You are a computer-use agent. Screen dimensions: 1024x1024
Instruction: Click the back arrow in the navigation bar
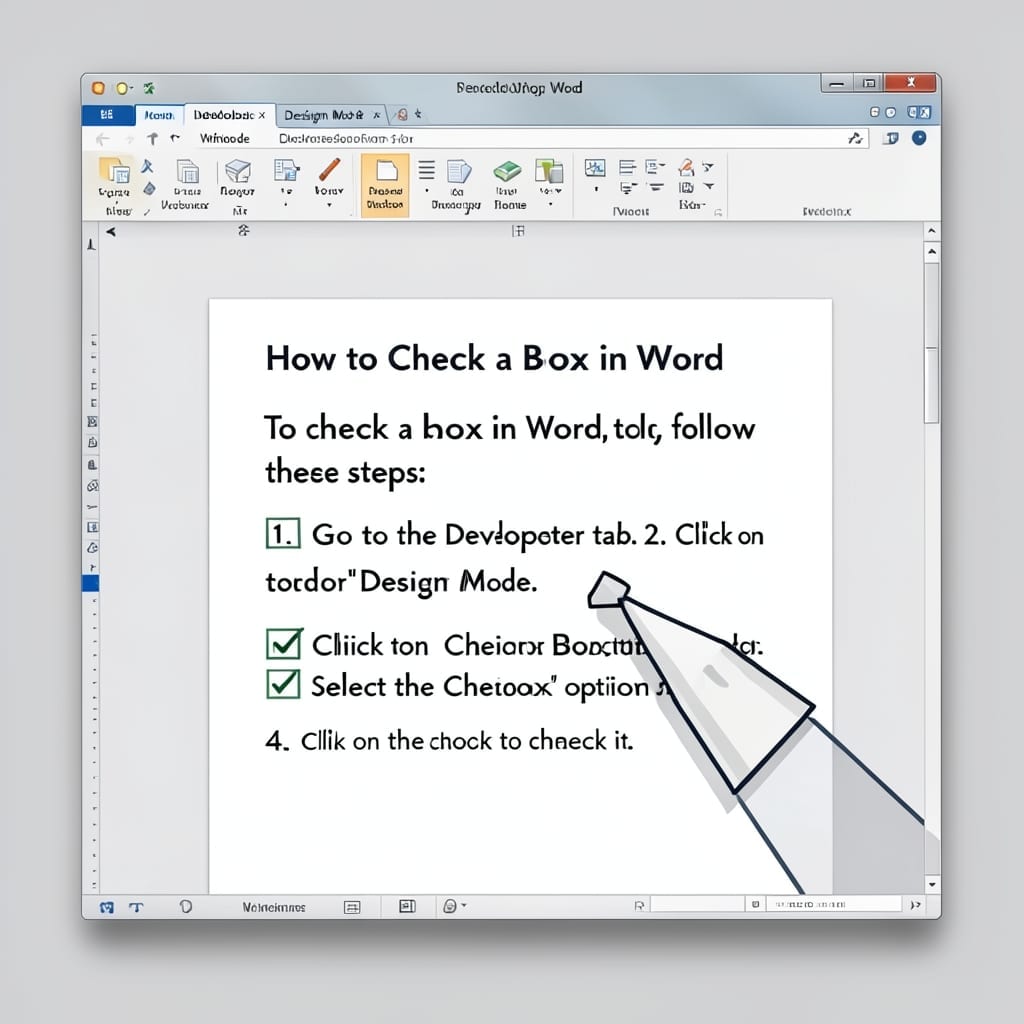(x=103, y=138)
